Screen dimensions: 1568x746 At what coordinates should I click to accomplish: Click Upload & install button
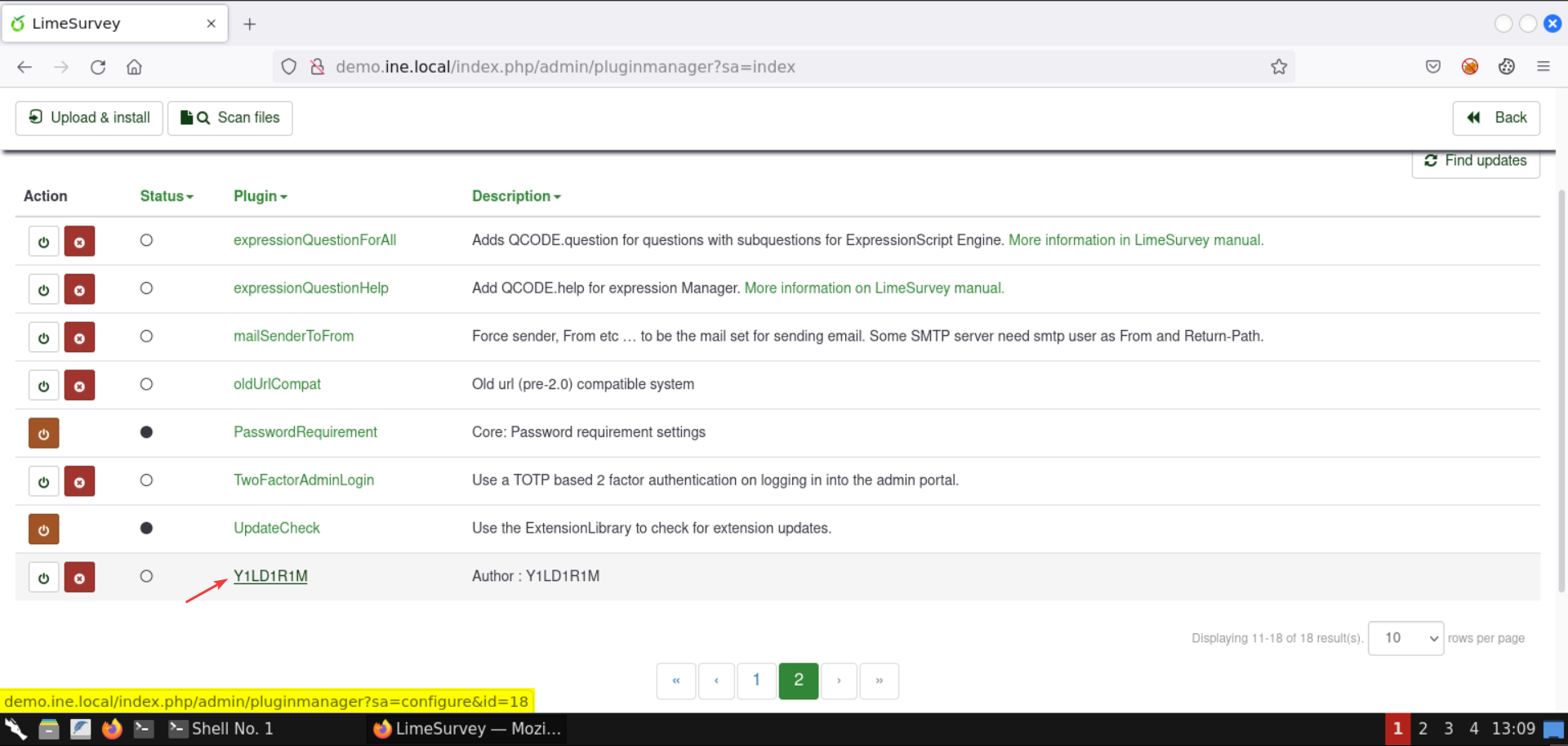[89, 118]
